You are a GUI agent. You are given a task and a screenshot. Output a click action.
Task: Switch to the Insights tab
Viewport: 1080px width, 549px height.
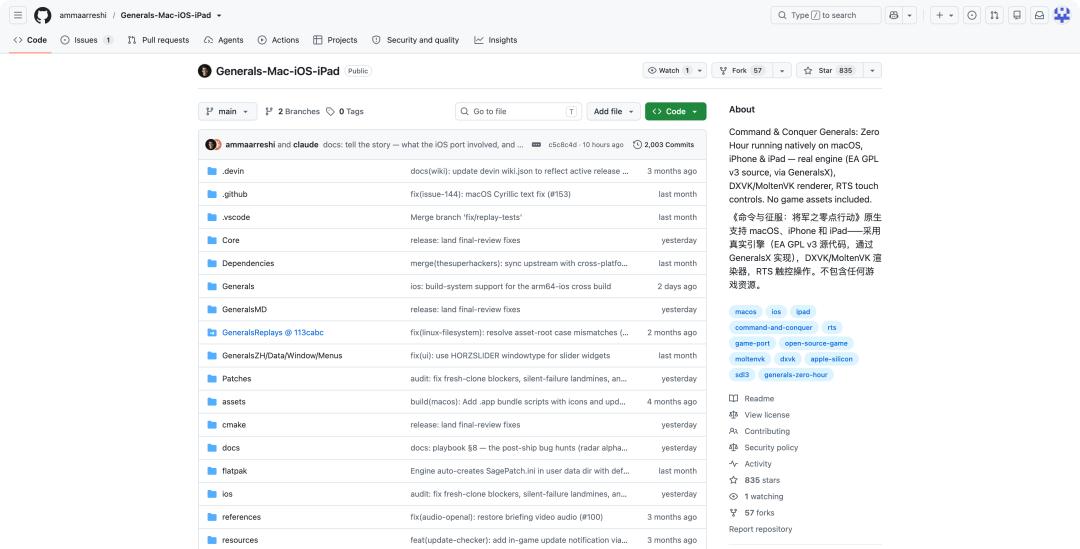[496, 40]
